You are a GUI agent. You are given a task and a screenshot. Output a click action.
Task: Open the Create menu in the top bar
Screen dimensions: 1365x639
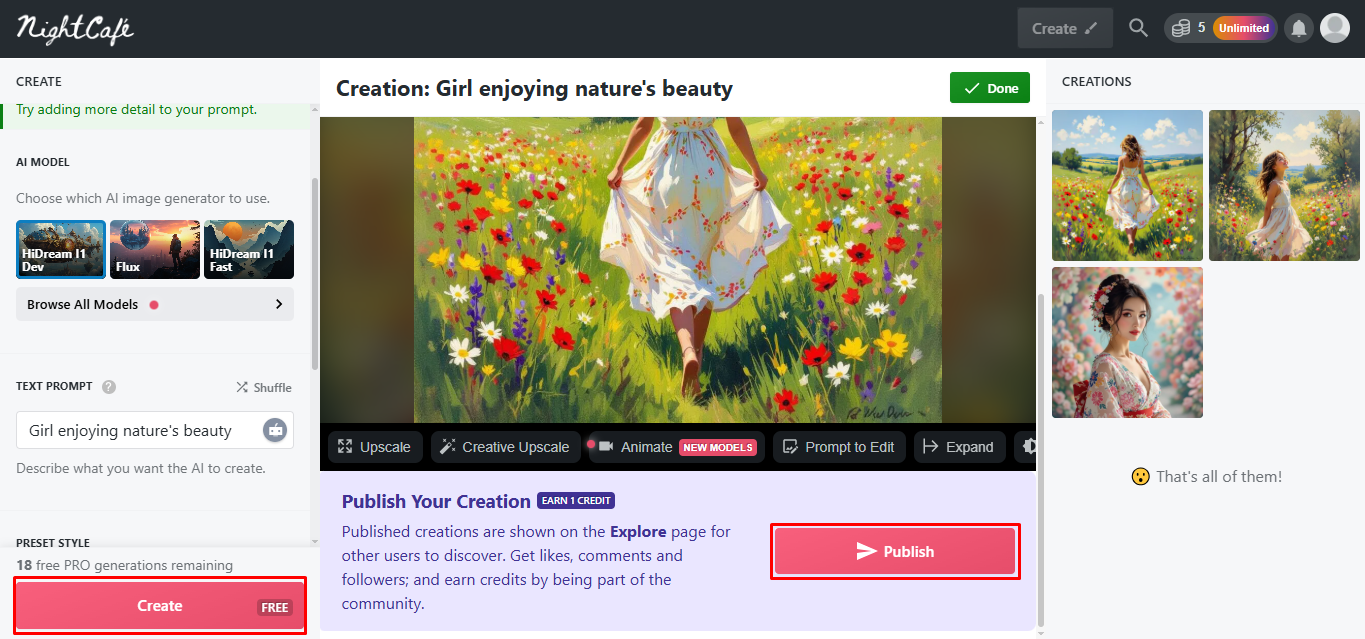pos(1064,27)
